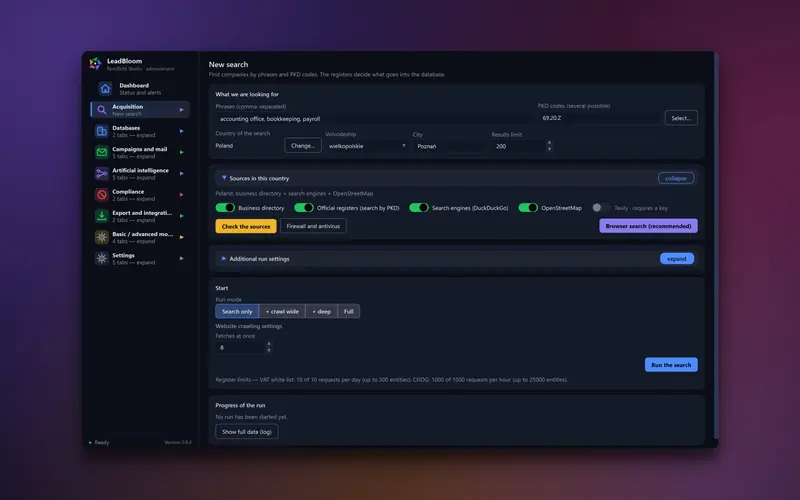Click the Phrases input field
This screenshot has height=500, width=800.
coord(373,119)
